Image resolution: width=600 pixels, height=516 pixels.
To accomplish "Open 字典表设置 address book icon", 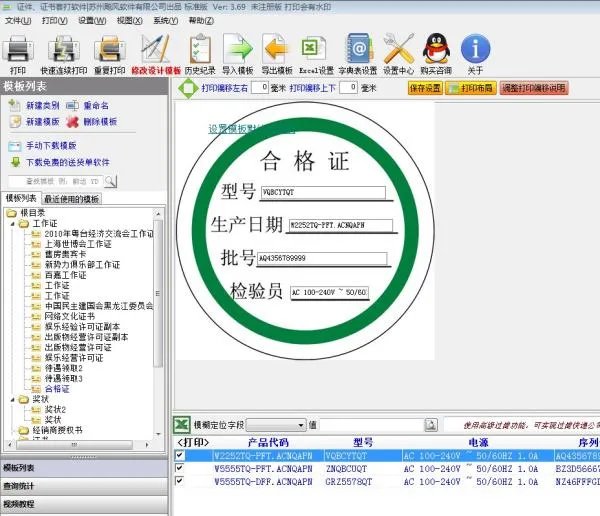I will point(359,48).
